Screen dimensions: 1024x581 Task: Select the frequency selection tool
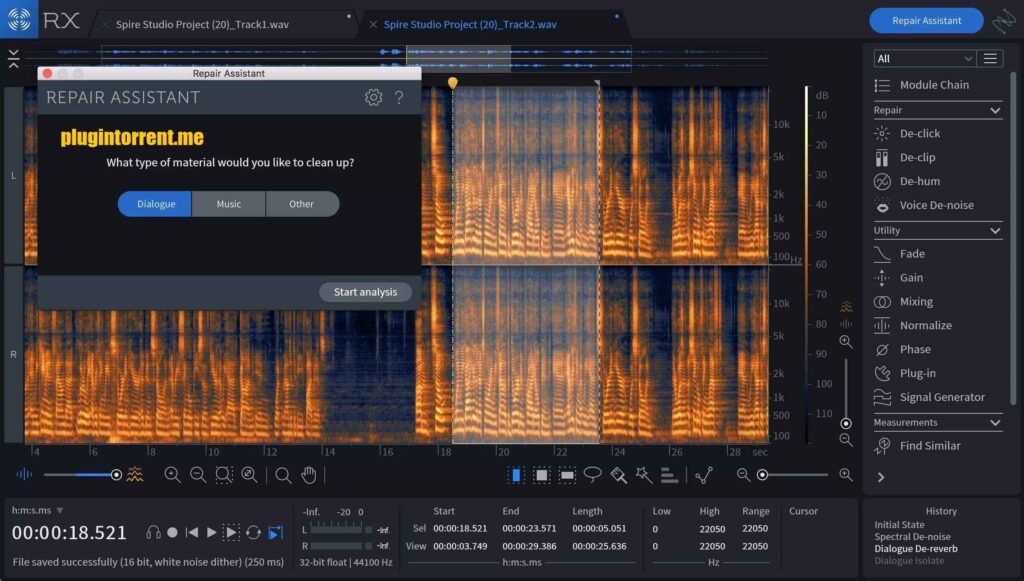[567, 475]
